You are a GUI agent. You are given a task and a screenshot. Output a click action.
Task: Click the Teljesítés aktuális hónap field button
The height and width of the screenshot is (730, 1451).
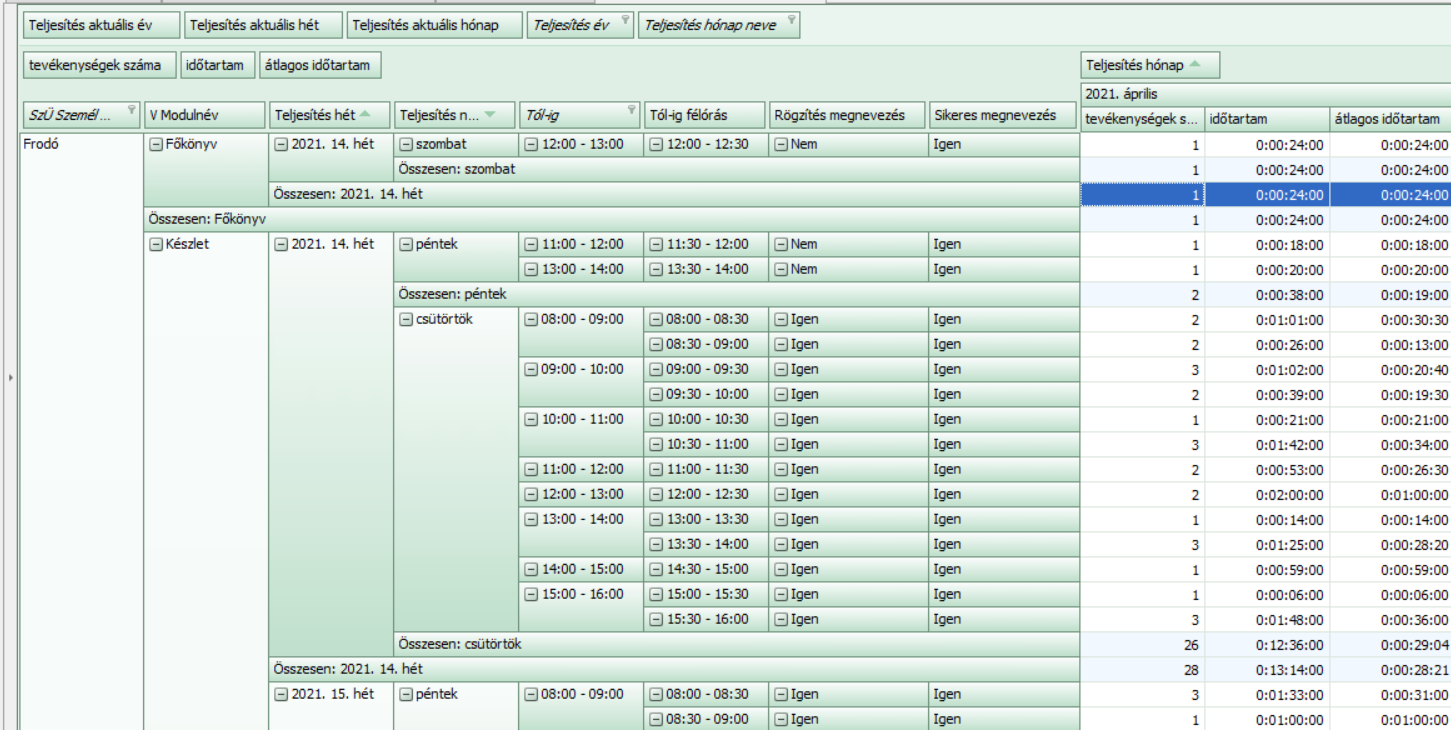[x=436, y=25]
